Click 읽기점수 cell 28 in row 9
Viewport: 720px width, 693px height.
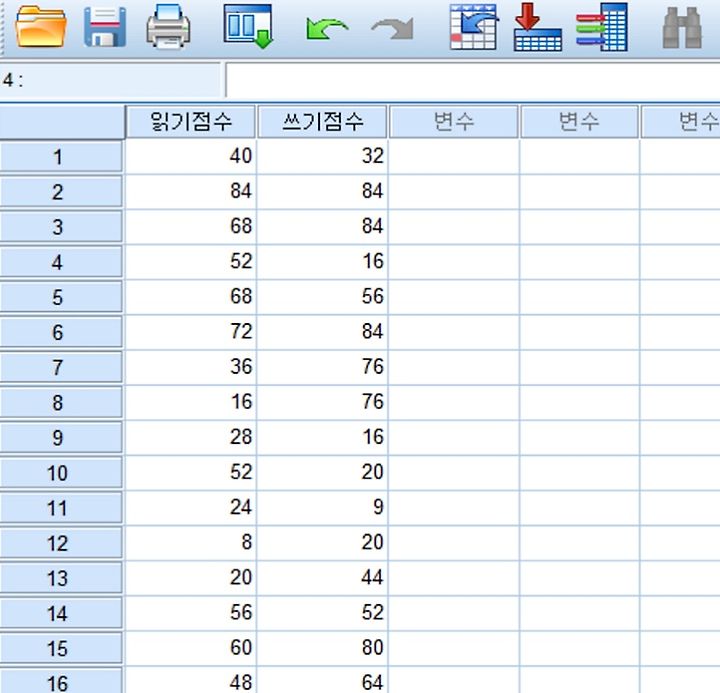pyautogui.click(x=191, y=438)
